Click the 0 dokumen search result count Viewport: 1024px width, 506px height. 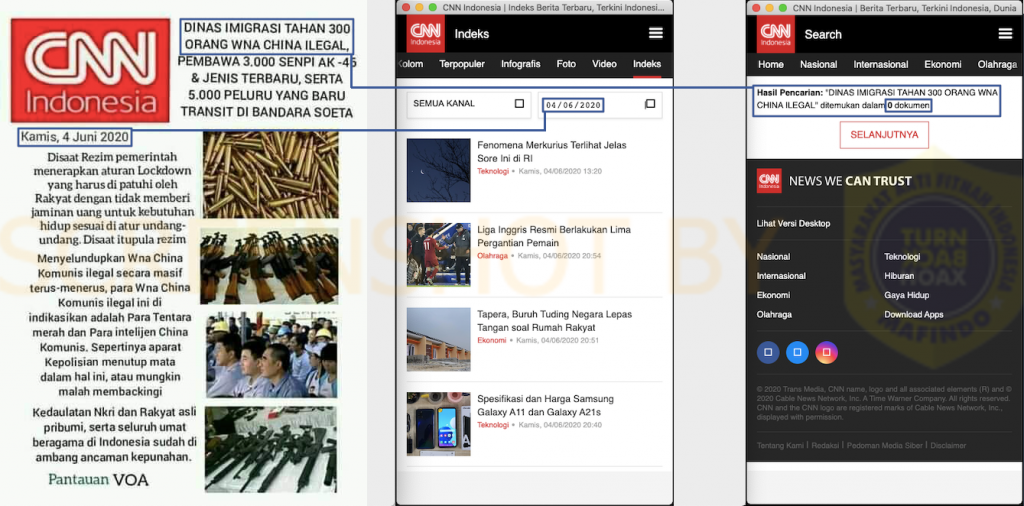[x=909, y=106]
